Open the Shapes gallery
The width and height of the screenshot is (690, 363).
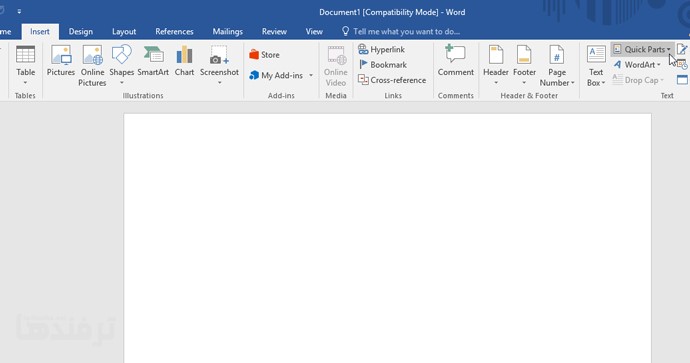point(121,65)
